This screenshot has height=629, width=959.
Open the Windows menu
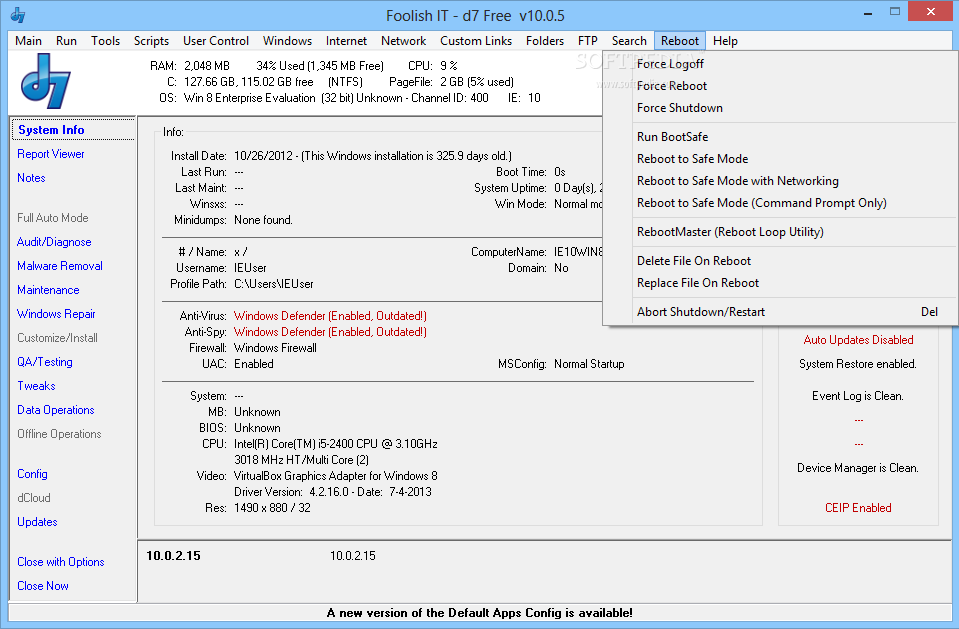pyautogui.click(x=287, y=41)
